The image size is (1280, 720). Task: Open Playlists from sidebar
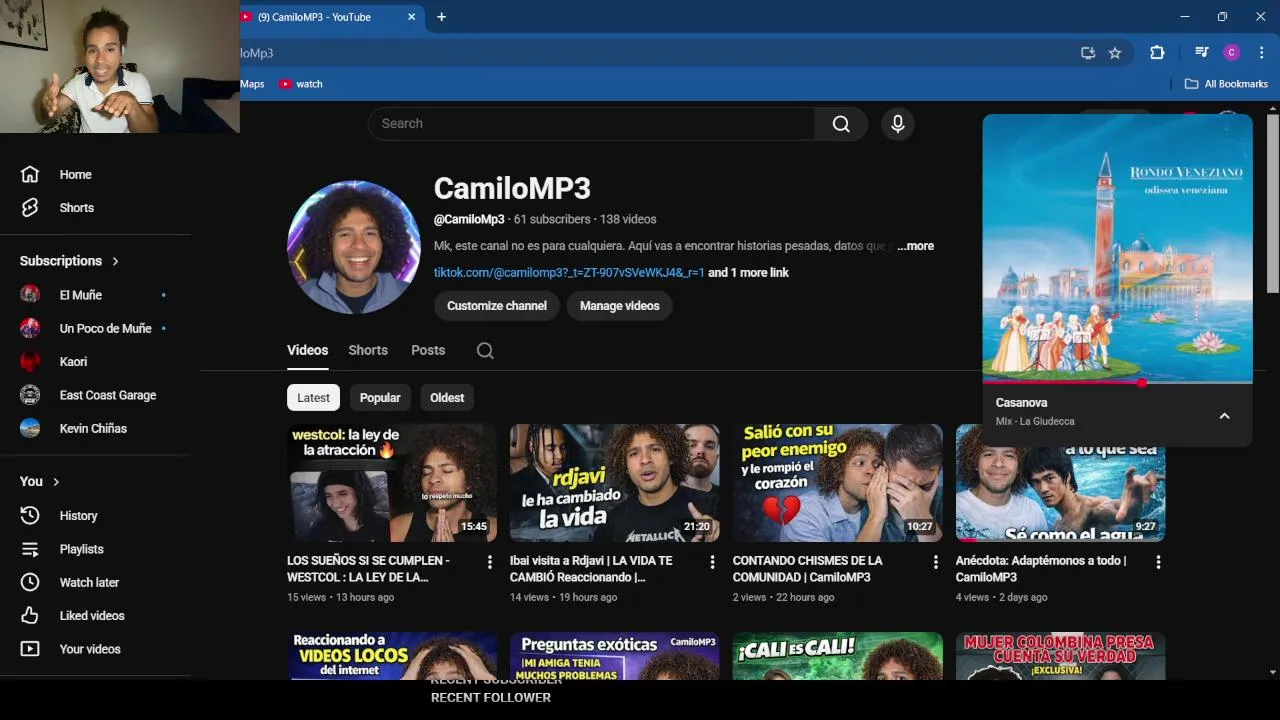pos(81,549)
